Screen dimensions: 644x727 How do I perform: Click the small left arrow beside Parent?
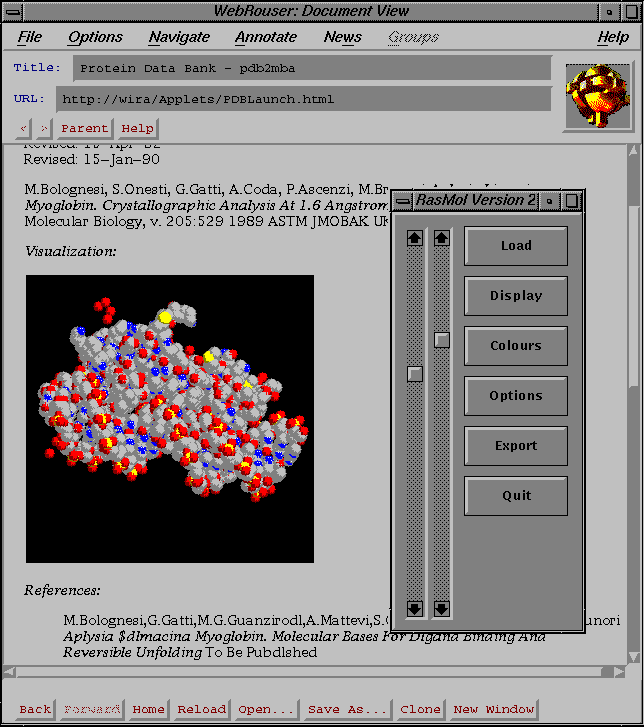coord(25,129)
